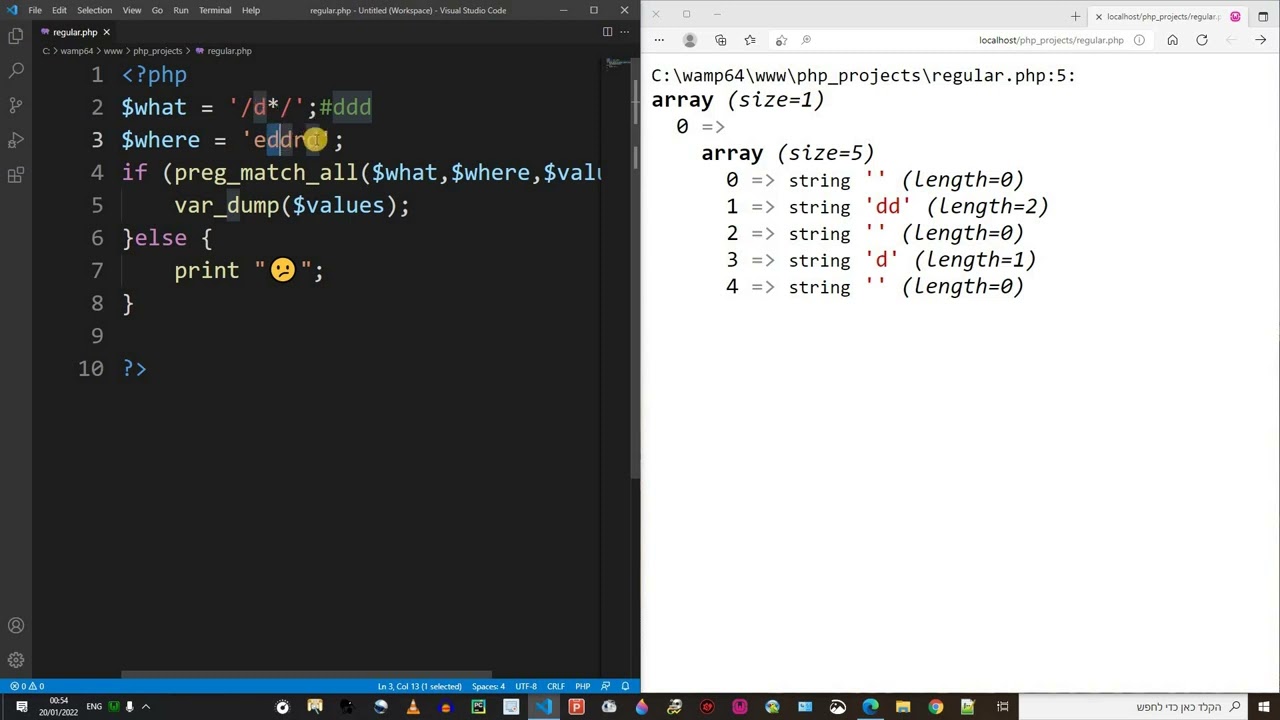Screen dimensions: 1280x720
Task: Open the Search view in activity bar
Action: click(x=16, y=71)
